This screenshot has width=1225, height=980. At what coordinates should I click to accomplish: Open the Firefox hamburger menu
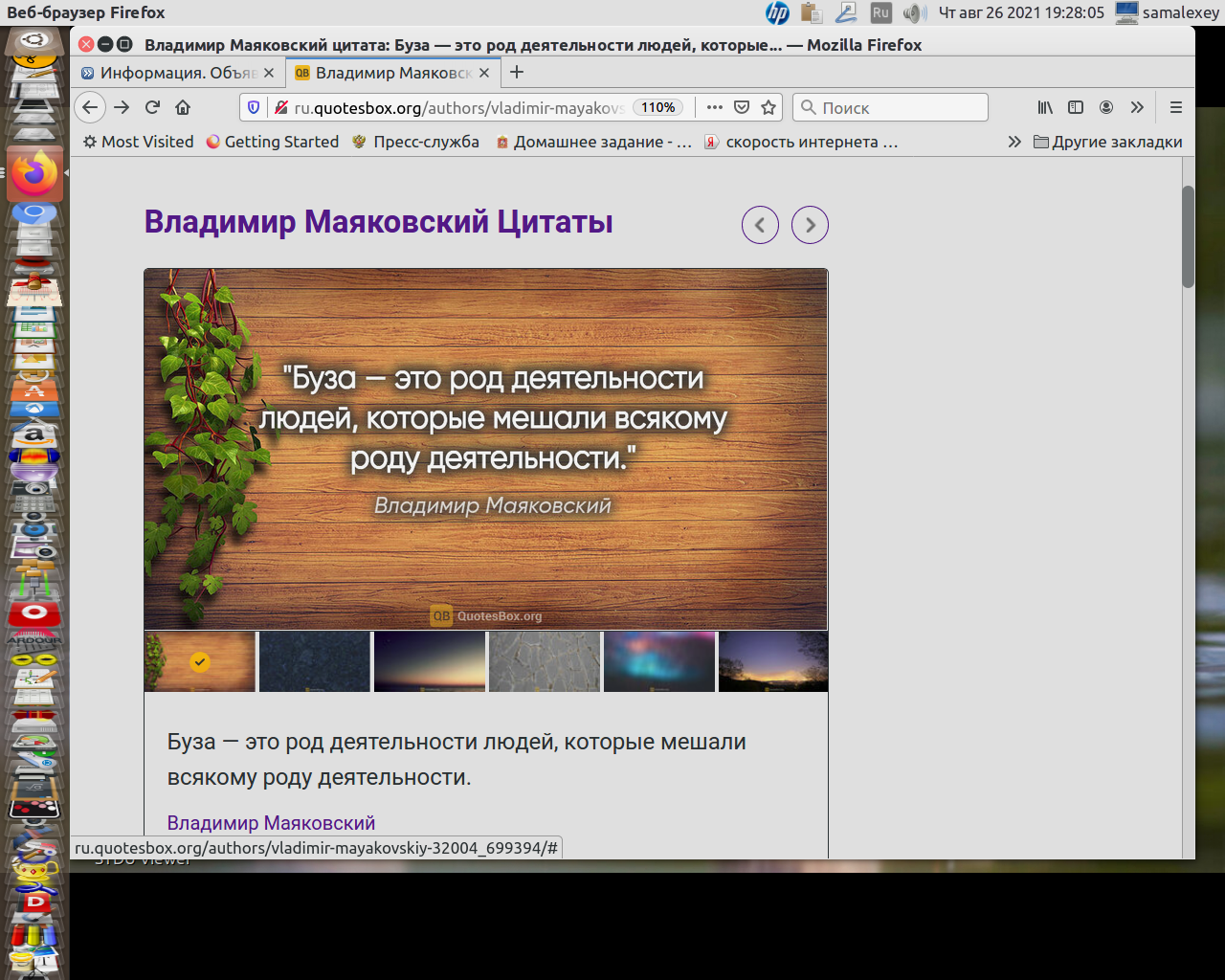pyautogui.click(x=1176, y=107)
